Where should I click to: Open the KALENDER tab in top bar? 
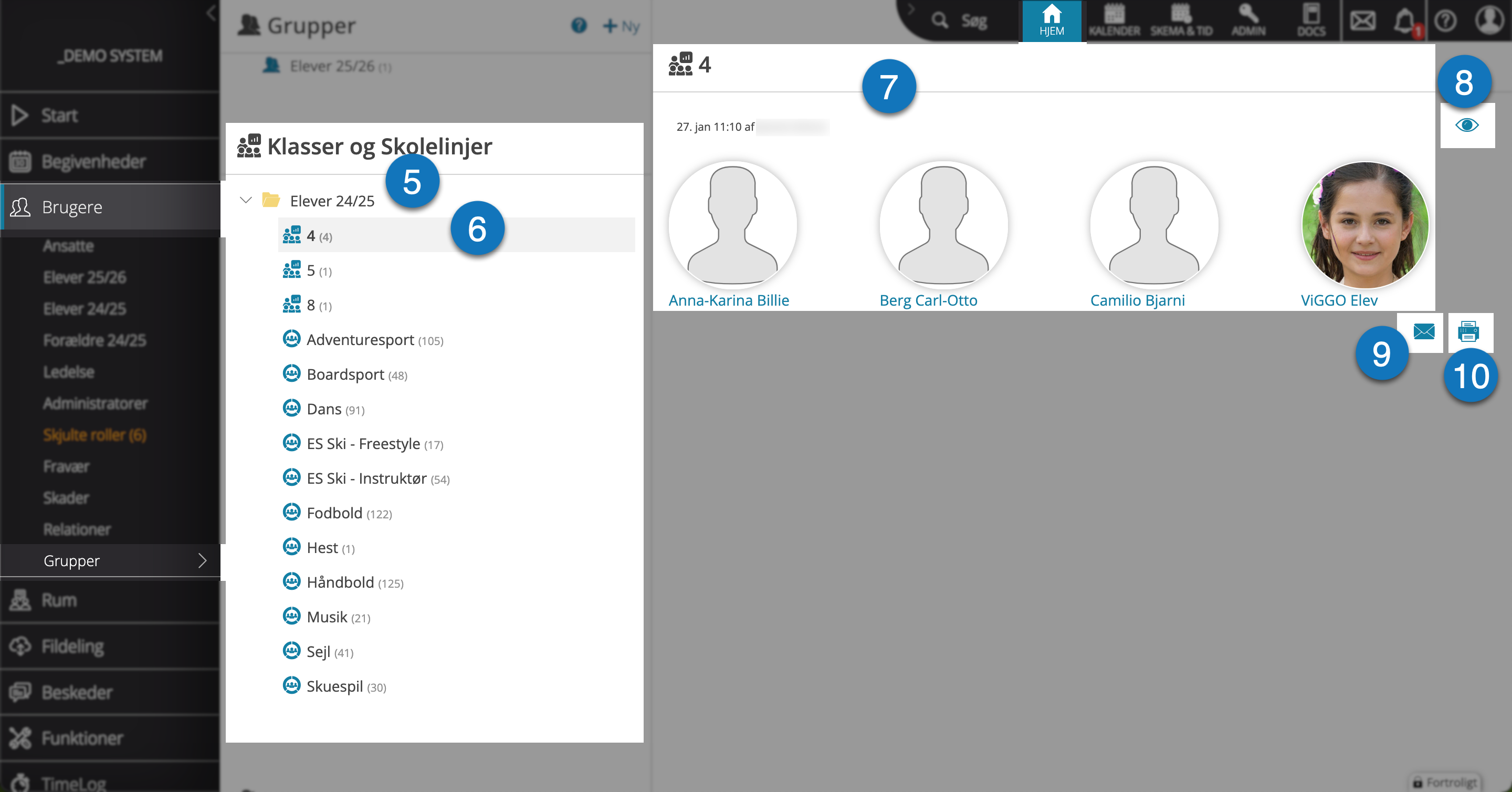1114,21
